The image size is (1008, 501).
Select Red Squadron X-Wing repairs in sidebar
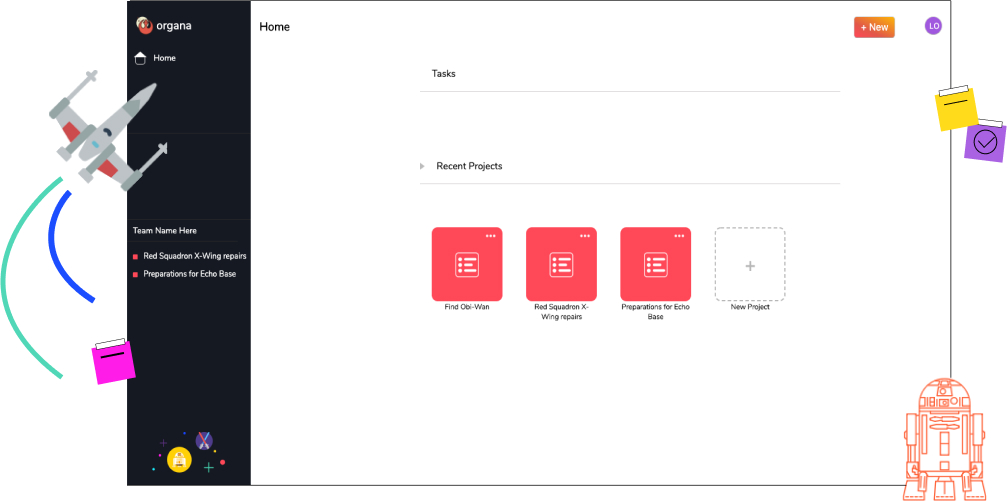[195, 256]
